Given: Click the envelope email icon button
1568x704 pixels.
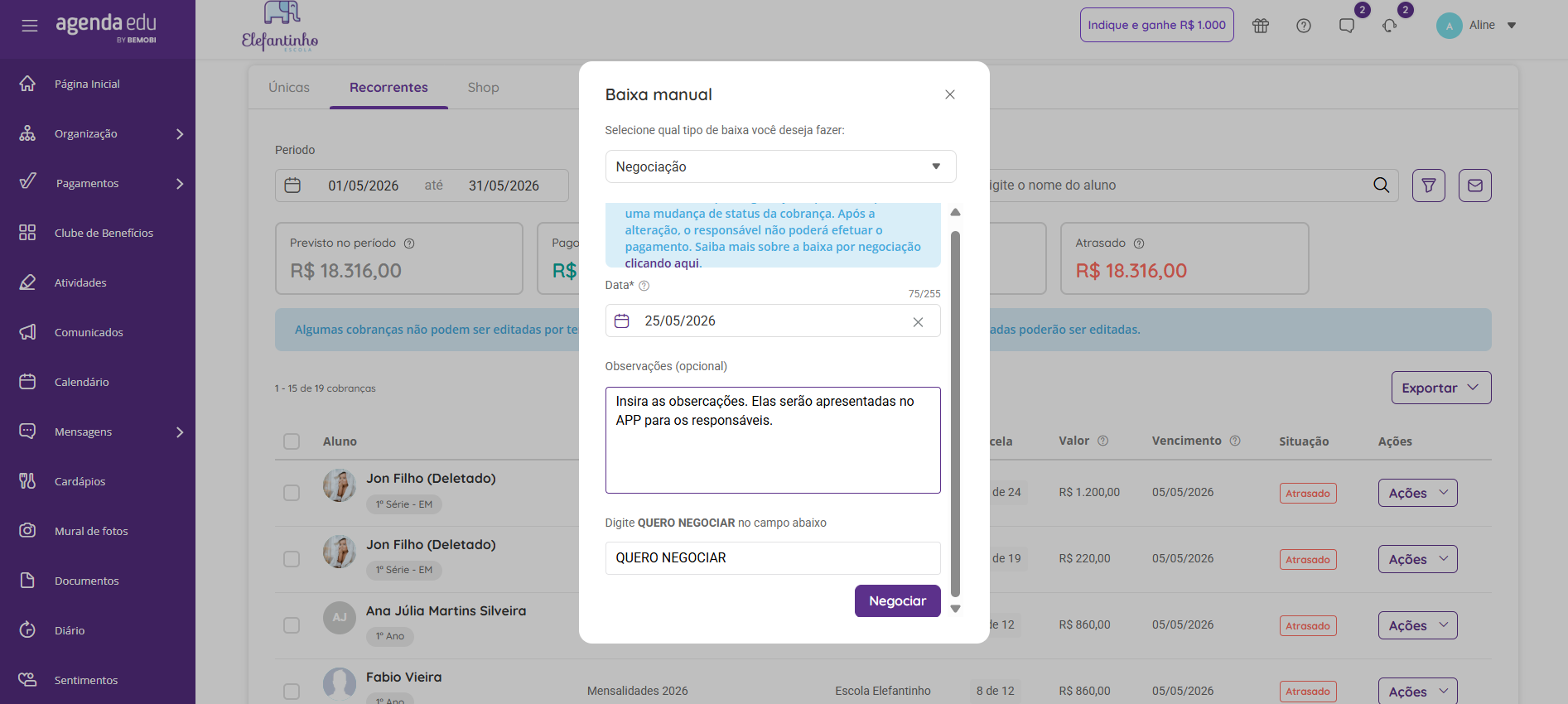Looking at the screenshot, I should tap(1475, 186).
